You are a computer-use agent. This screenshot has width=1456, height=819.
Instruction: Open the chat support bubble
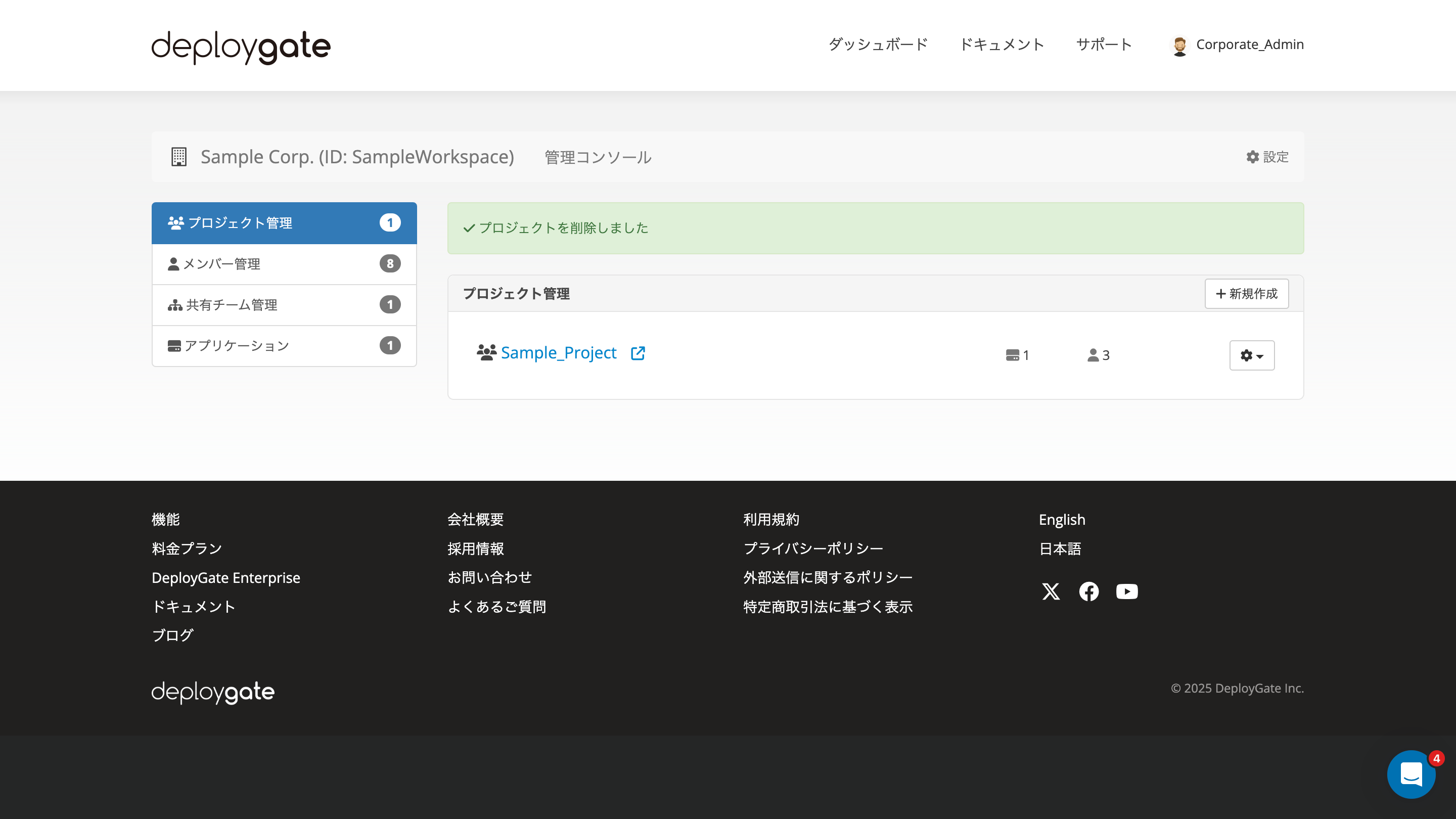click(1412, 774)
